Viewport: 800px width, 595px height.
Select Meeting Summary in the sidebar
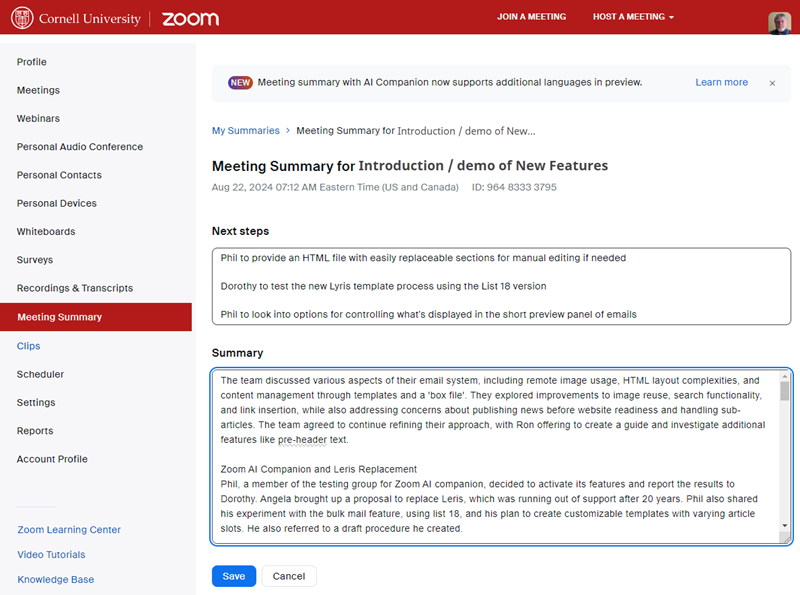coord(96,317)
